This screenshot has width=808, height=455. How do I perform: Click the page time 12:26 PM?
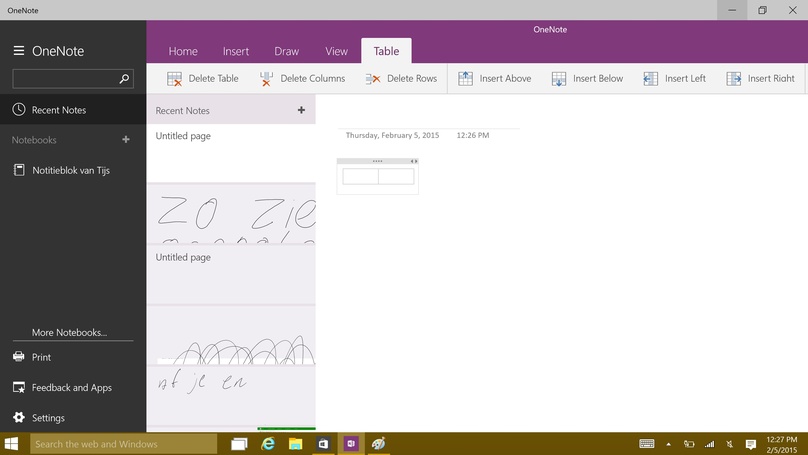(x=473, y=135)
